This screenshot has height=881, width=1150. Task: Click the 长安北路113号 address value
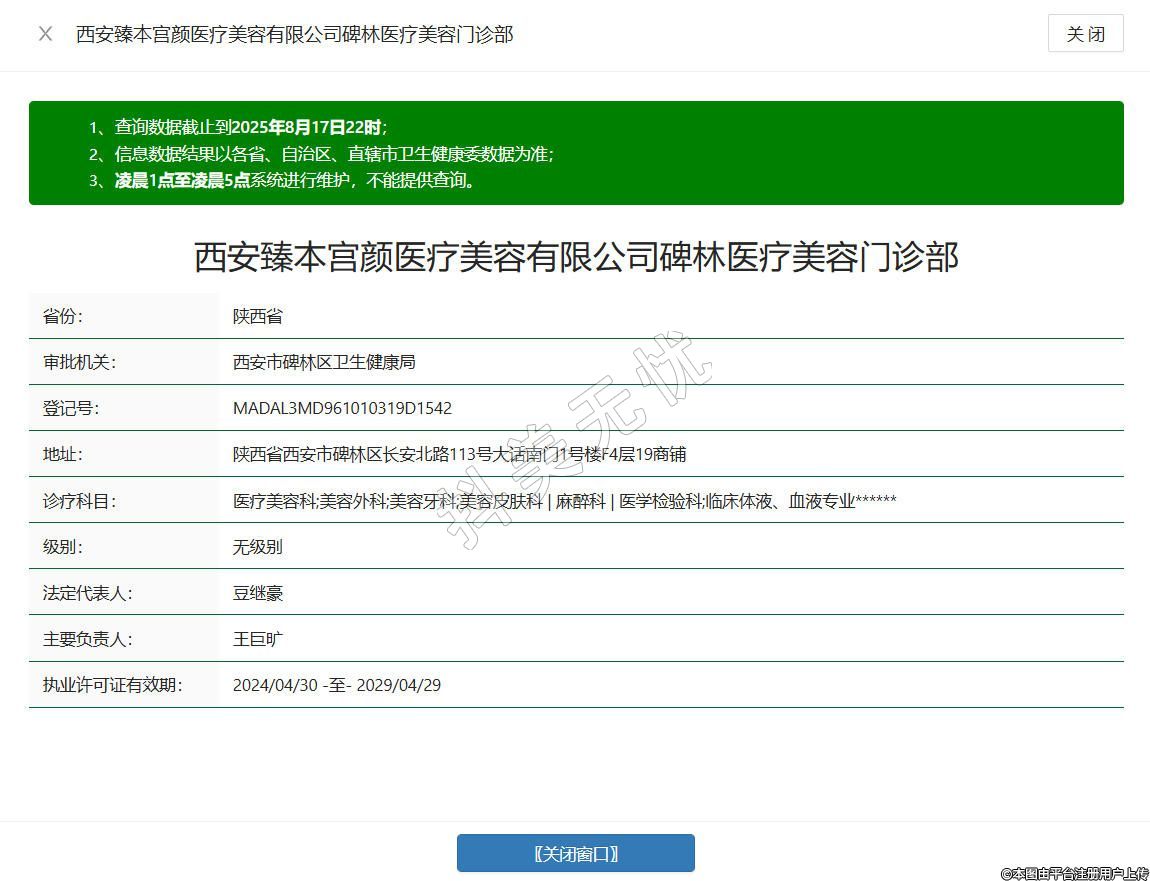tap(459, 454)
